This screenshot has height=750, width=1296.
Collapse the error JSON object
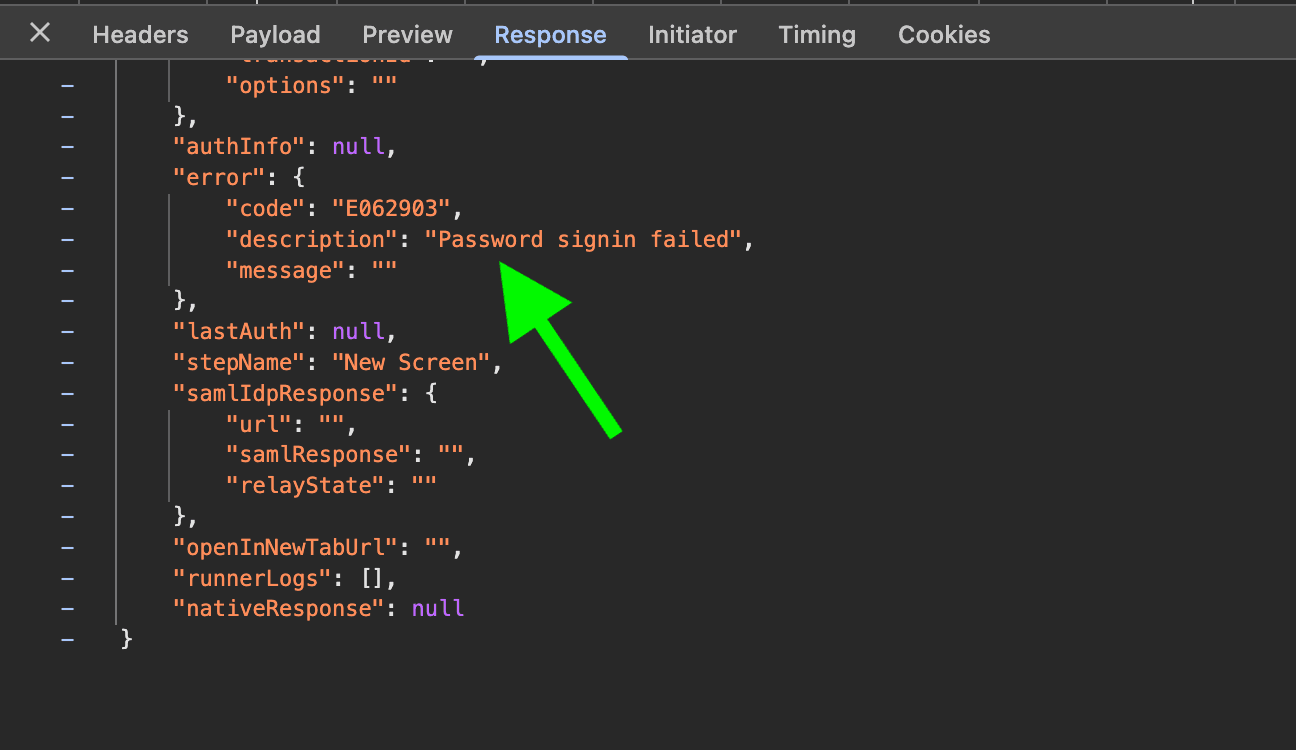67,177
